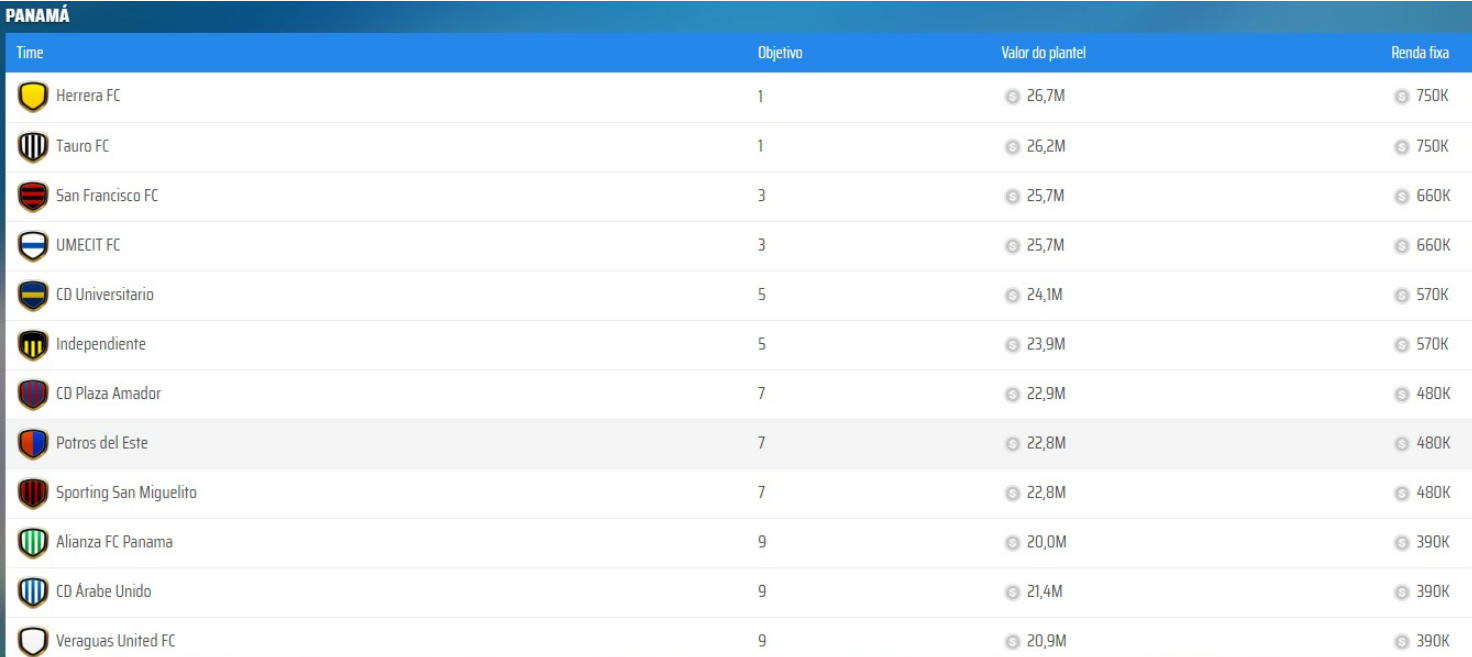The image size is (1472, 657).
Task: Click the 23,9M squad value
Action: tap(1046, 344)
